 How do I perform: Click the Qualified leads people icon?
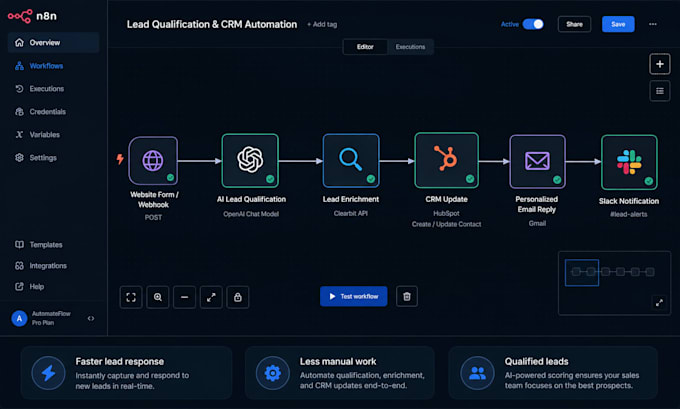pos(477,373)
